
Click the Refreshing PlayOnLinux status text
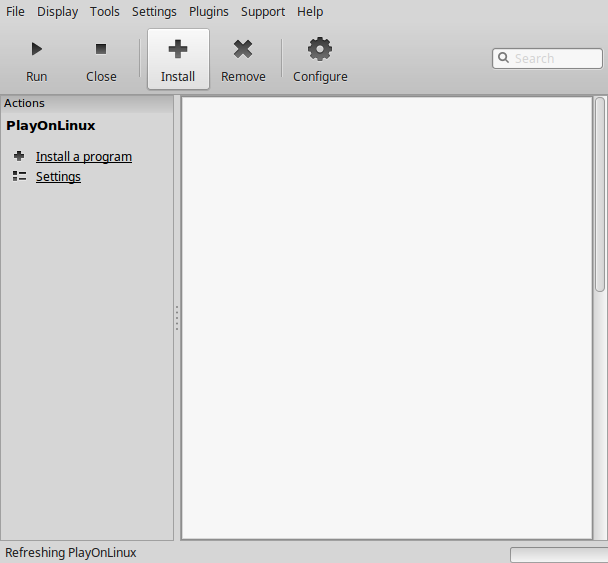tap(71, 552)
